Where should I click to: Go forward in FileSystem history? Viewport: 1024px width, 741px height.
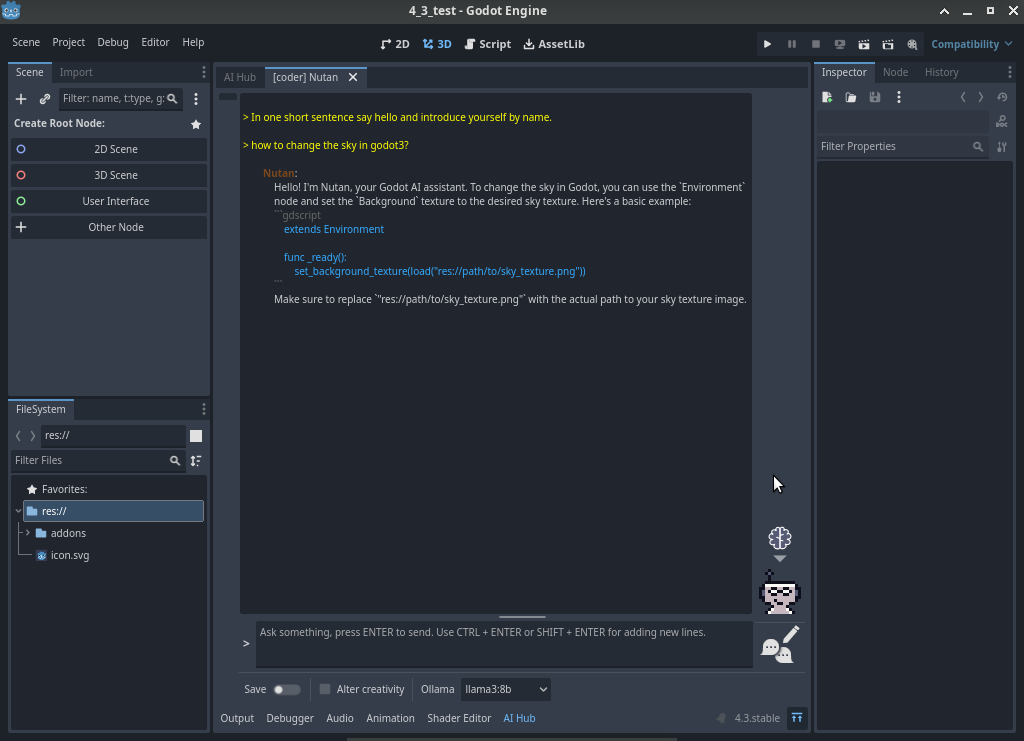(x=33, y=435)
